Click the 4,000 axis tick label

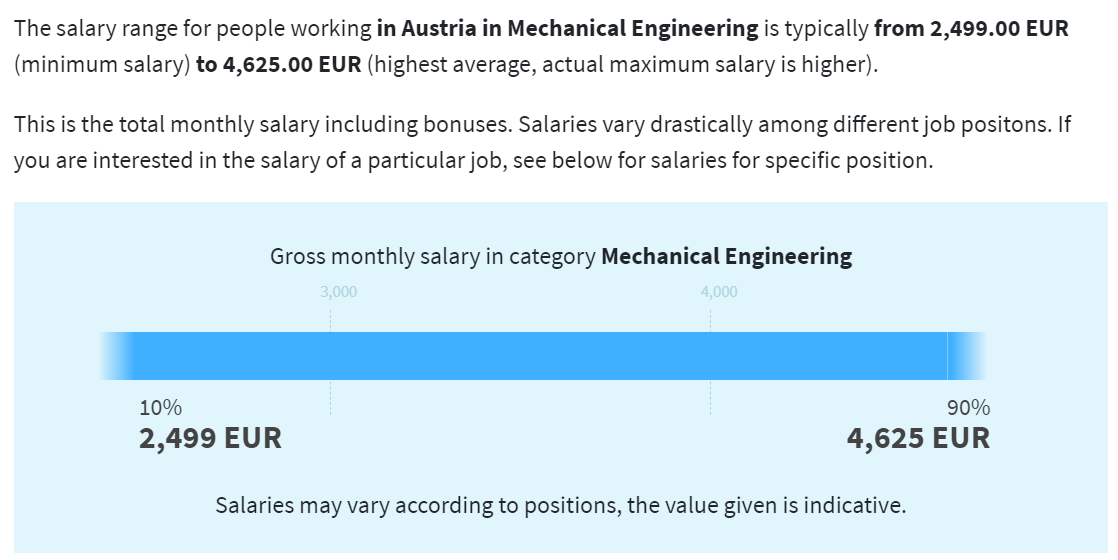719,292
